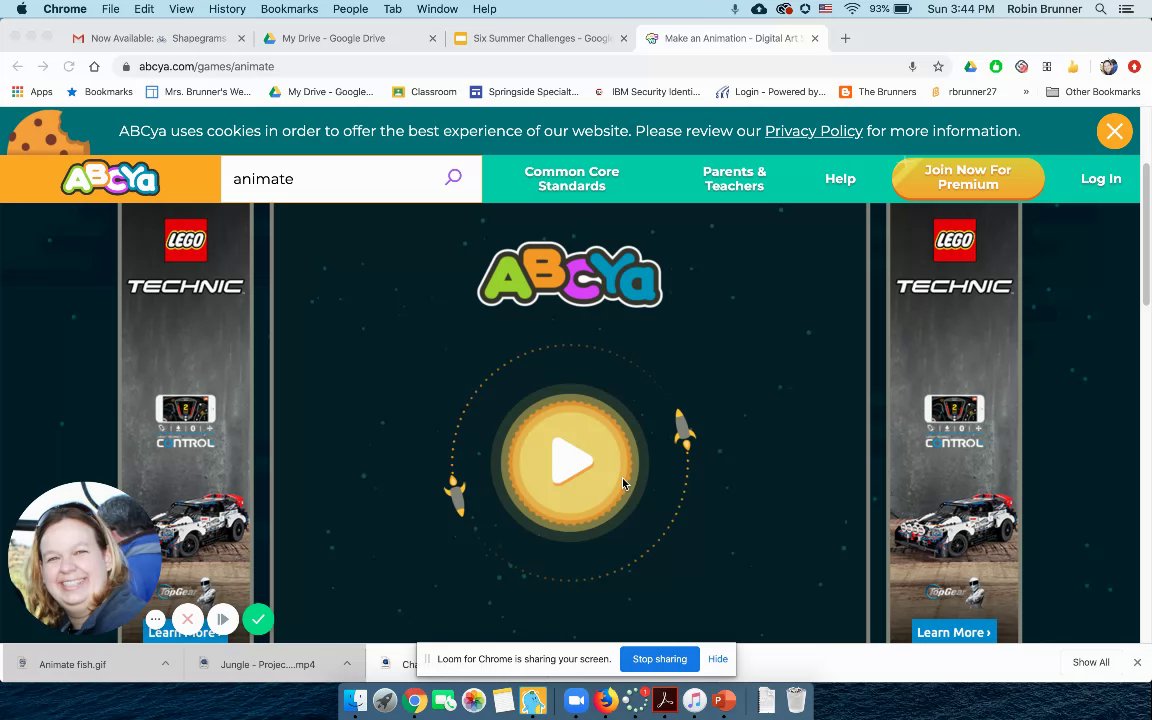Start the animation game with the play button
Screen dimensions: 1152x720
click(x=569, y=462)
